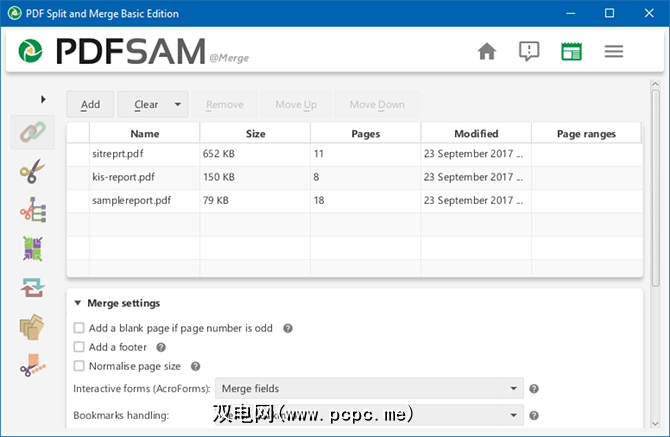Sort by the Size column header
This screenshot has width=670, height=437.
[x=255, y=134]
